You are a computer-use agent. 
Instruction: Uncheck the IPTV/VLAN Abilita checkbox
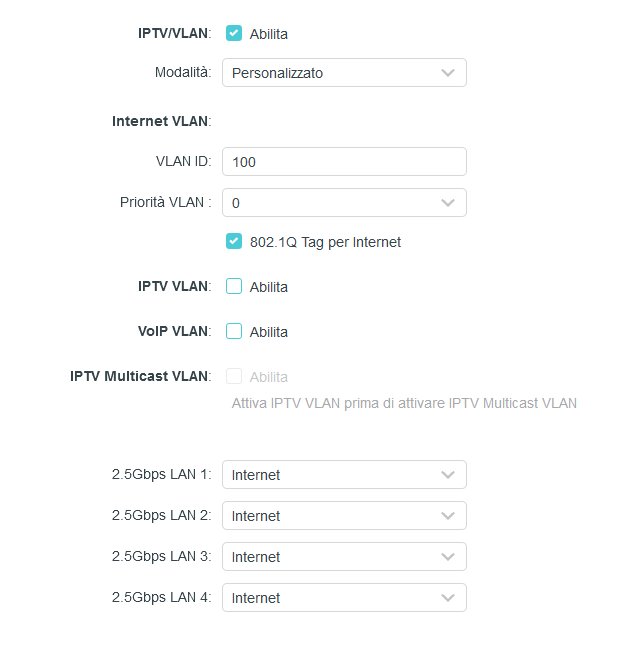click(x=234, y=33)
